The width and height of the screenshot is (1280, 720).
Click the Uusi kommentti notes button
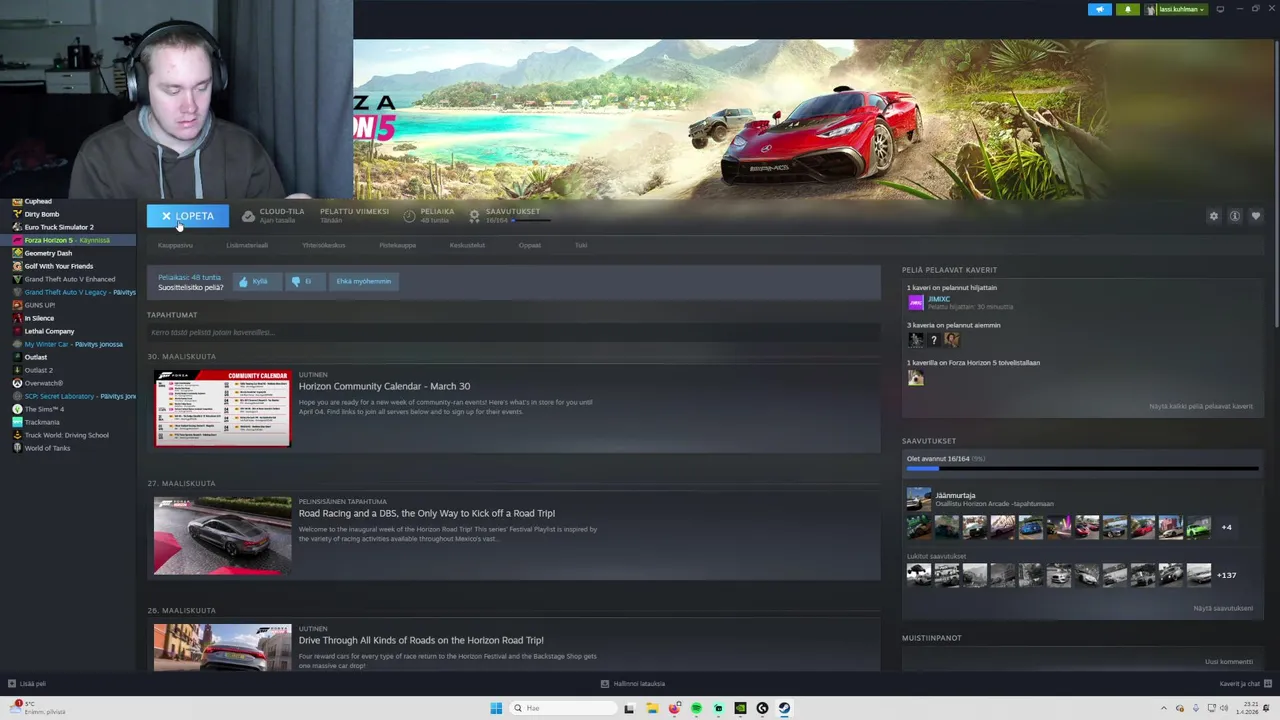tap(1229, 662)
